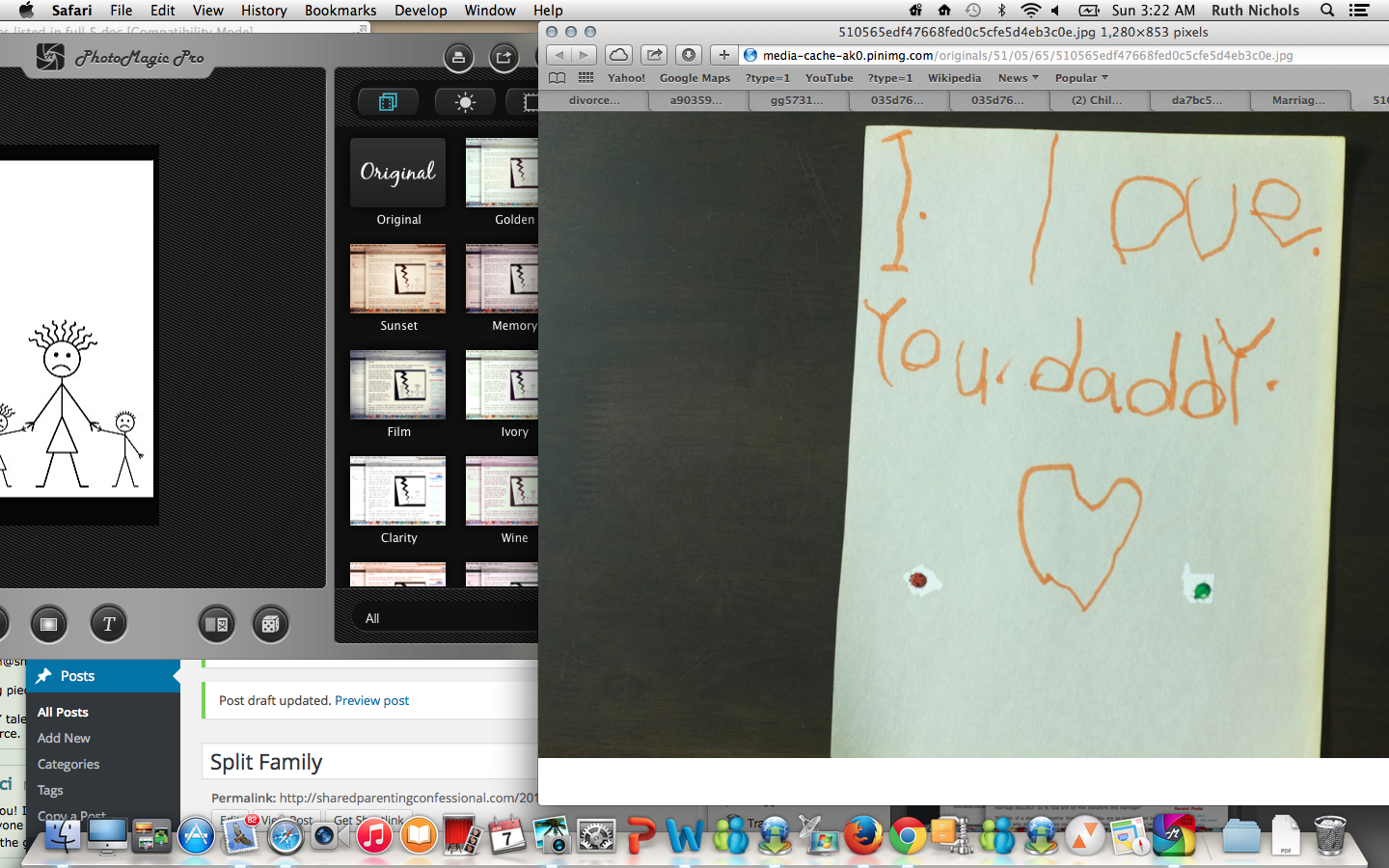Select the Text tool button
The image size is (1389, 868).
coord(109,624)
